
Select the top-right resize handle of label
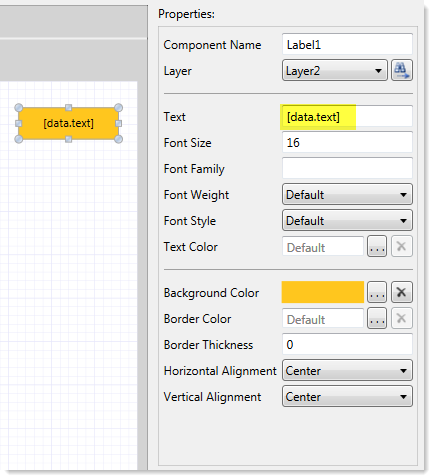118,108
